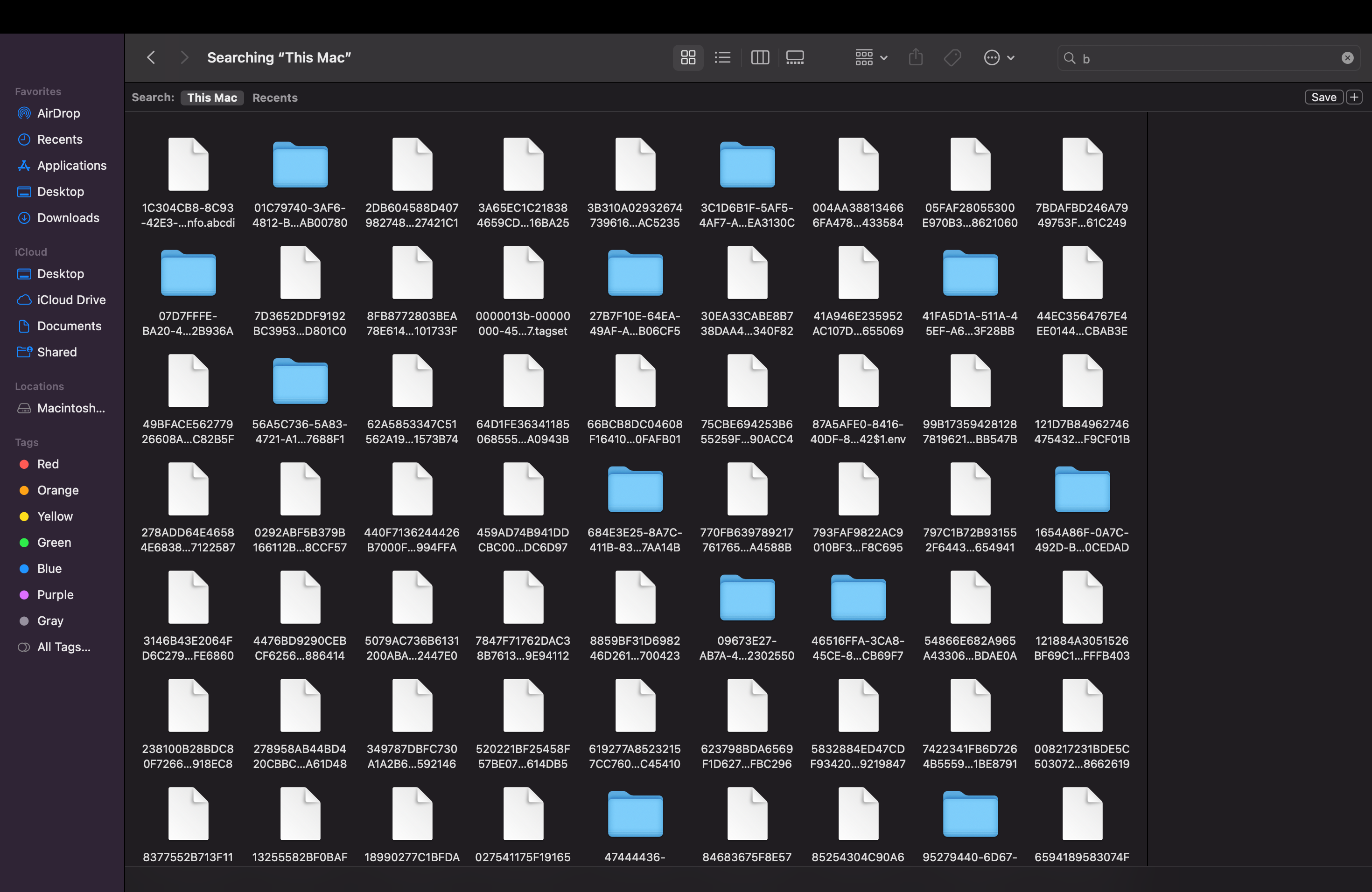Open the Applications sidebar item

(71, 165)
